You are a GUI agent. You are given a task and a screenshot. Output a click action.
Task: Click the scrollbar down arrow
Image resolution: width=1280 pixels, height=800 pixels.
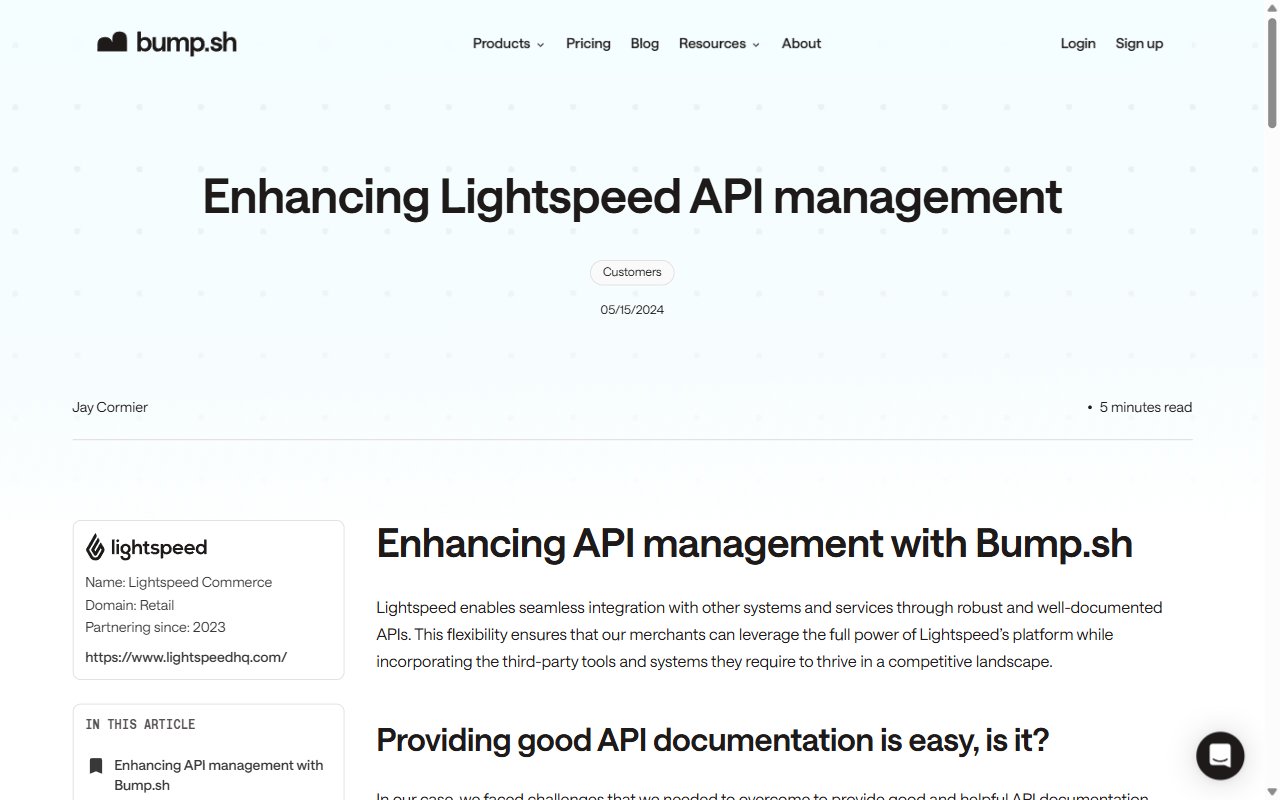point(1272,792)
